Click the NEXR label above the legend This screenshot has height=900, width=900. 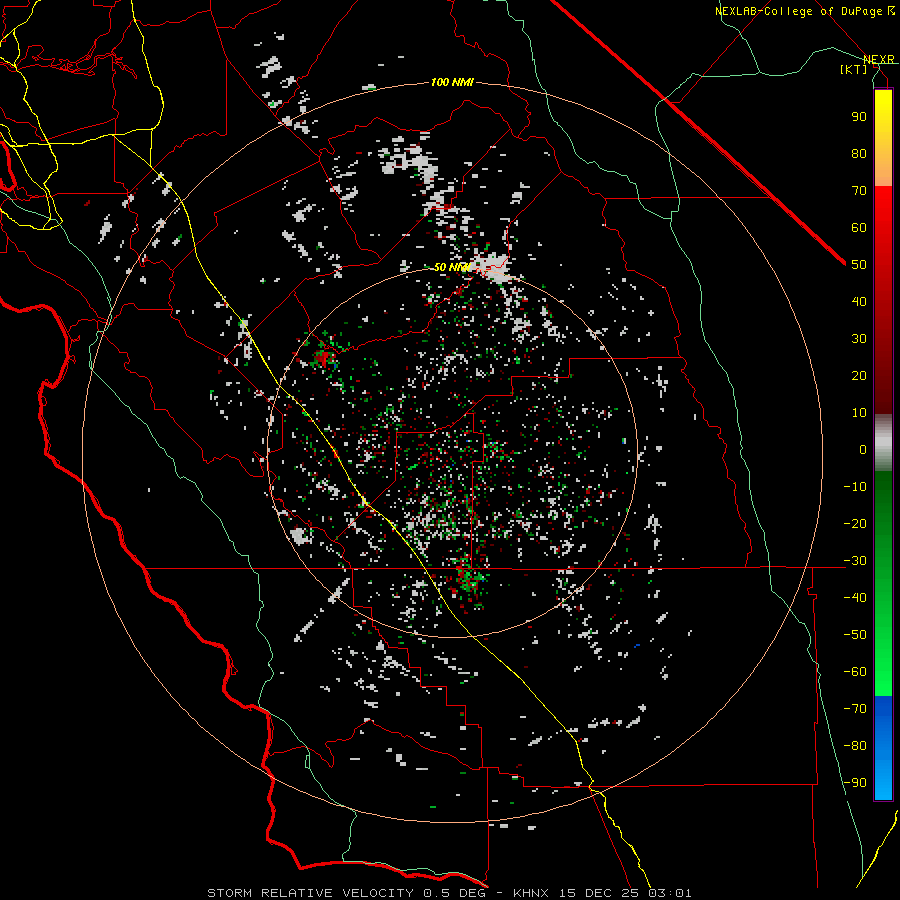tap(879, 59)
